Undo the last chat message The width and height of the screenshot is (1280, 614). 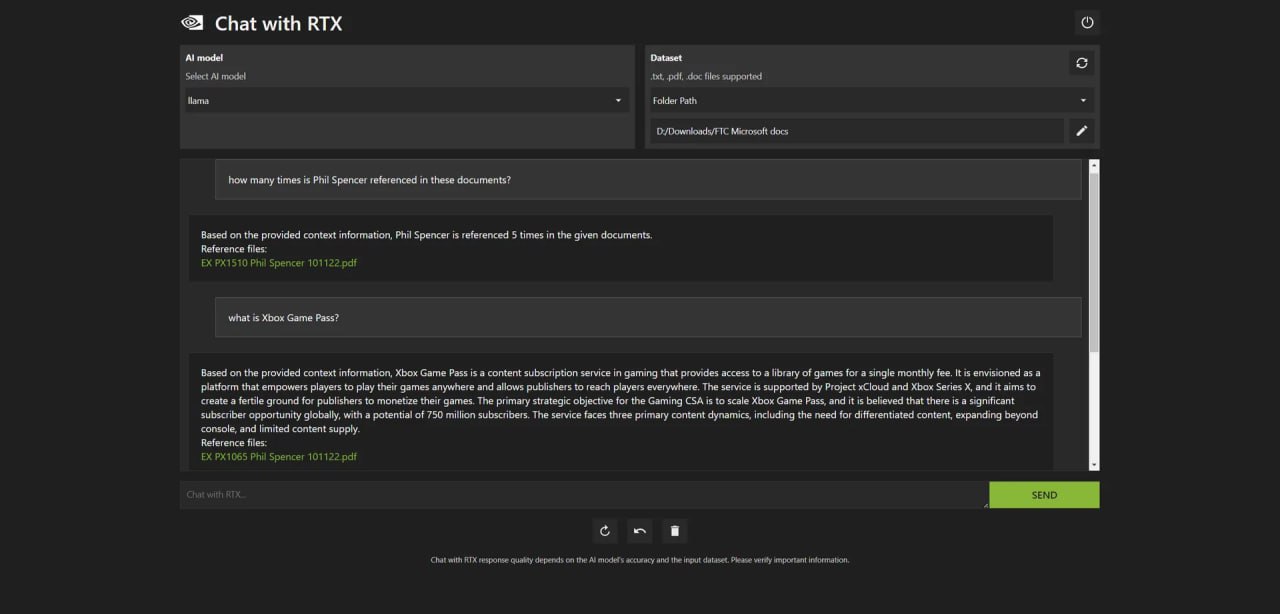pos(640,531)
